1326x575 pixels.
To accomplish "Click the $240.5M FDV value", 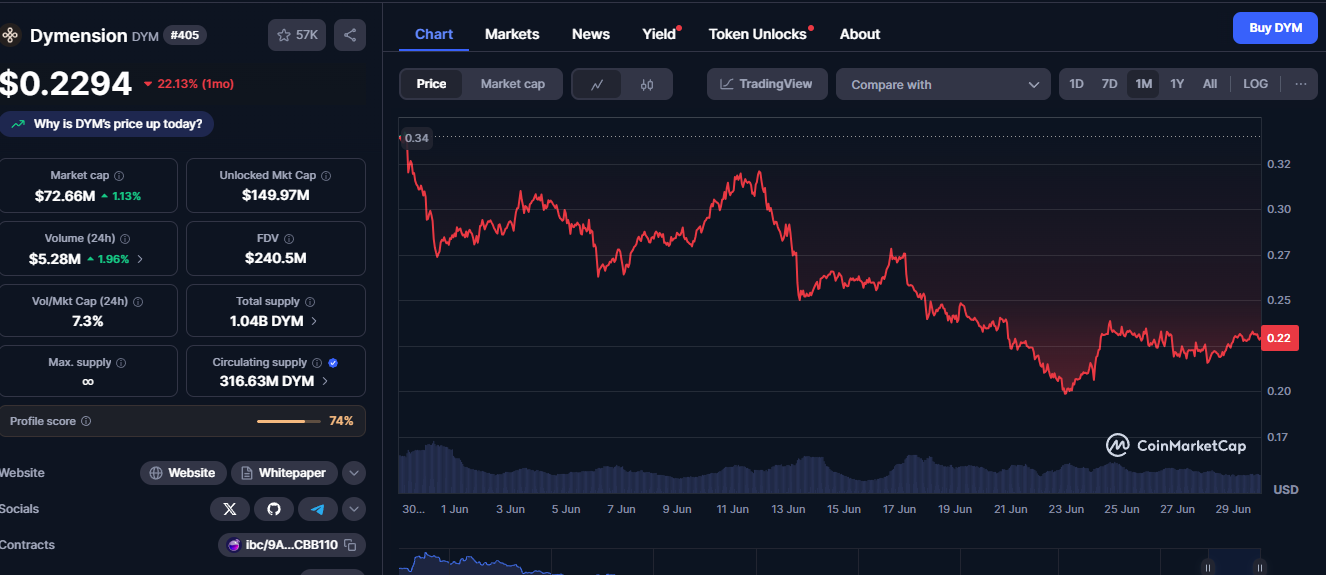I will [x=276, y=258].
